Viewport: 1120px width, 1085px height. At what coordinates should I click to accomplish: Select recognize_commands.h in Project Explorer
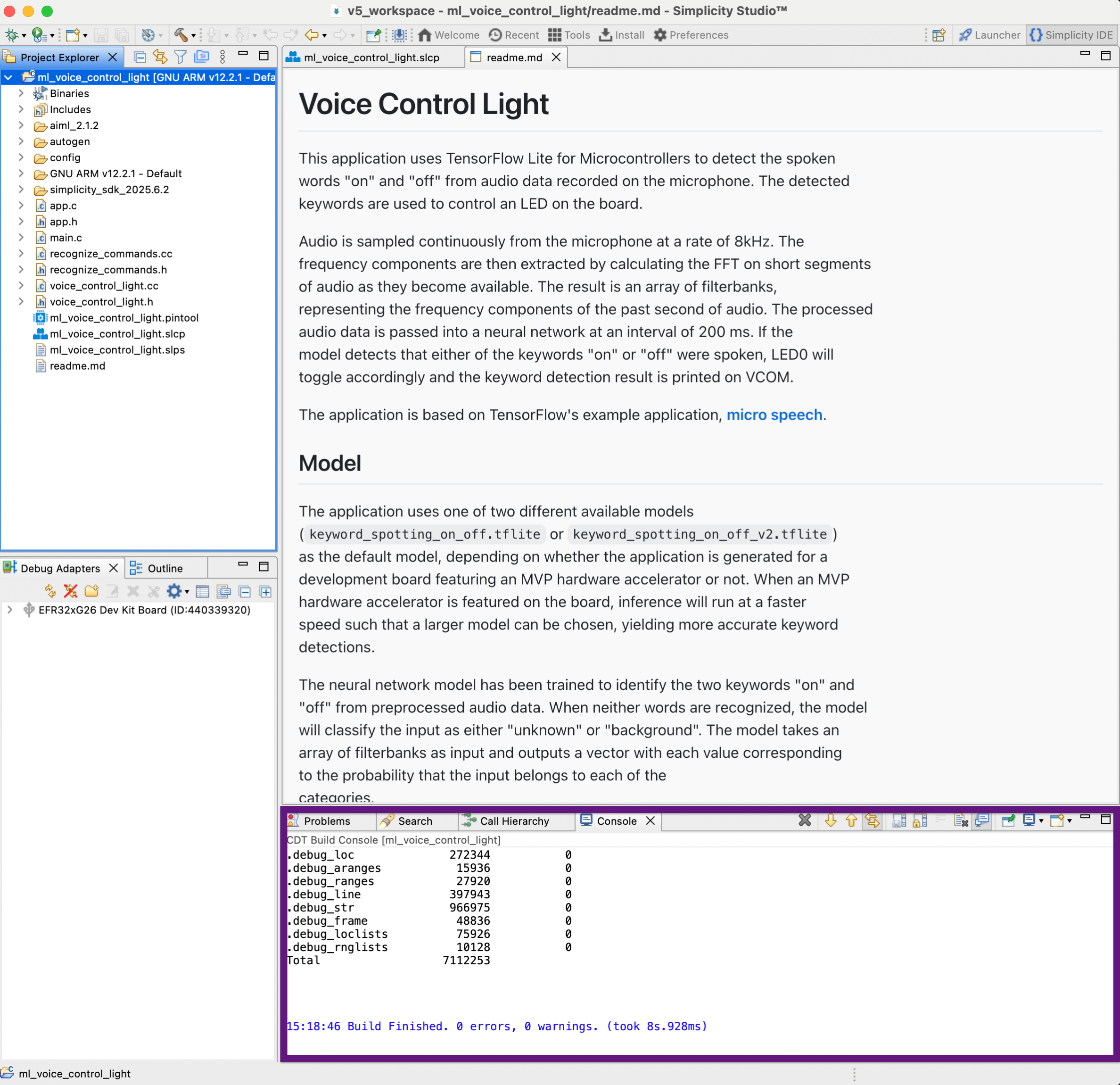pos(108,269)
